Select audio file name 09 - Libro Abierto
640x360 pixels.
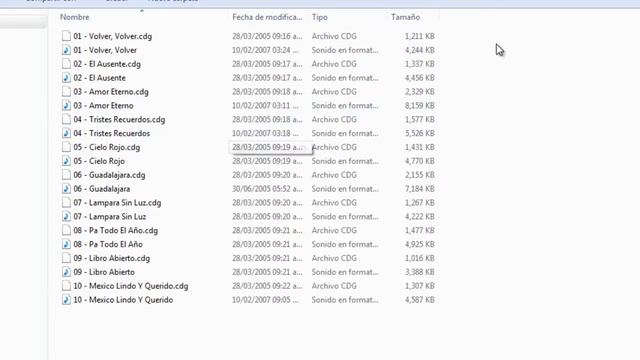coord(104,272)
